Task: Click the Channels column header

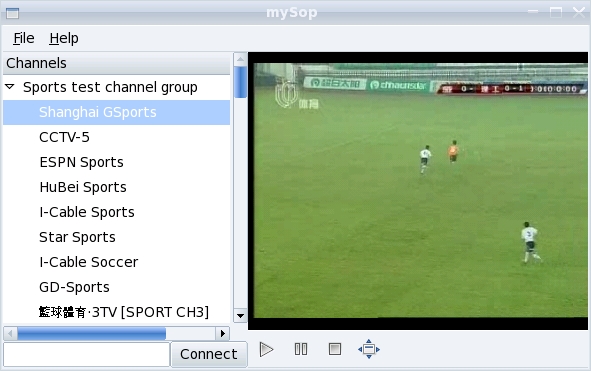Action: (x=116, y=63)
